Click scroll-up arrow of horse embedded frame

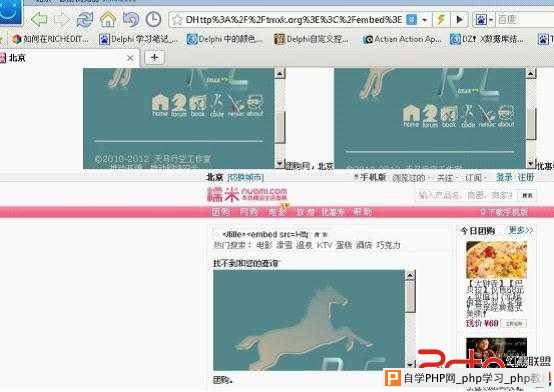click(410, 275)
